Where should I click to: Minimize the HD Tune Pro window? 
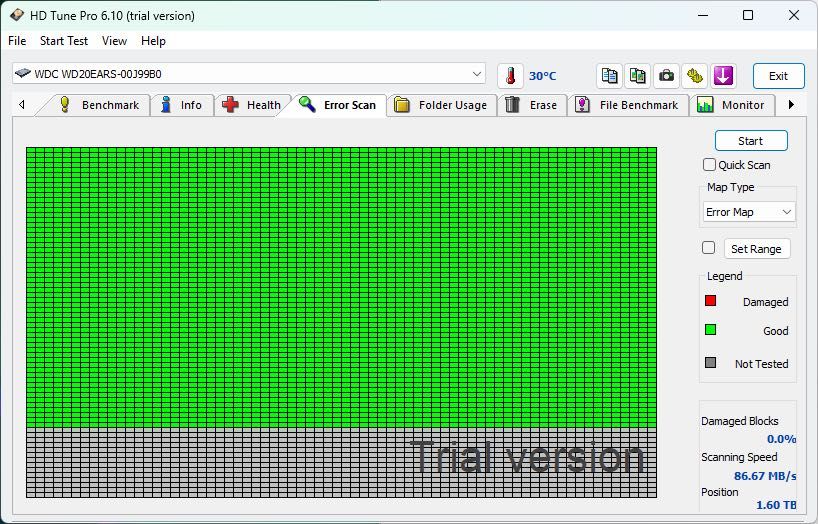pos(703,15)
